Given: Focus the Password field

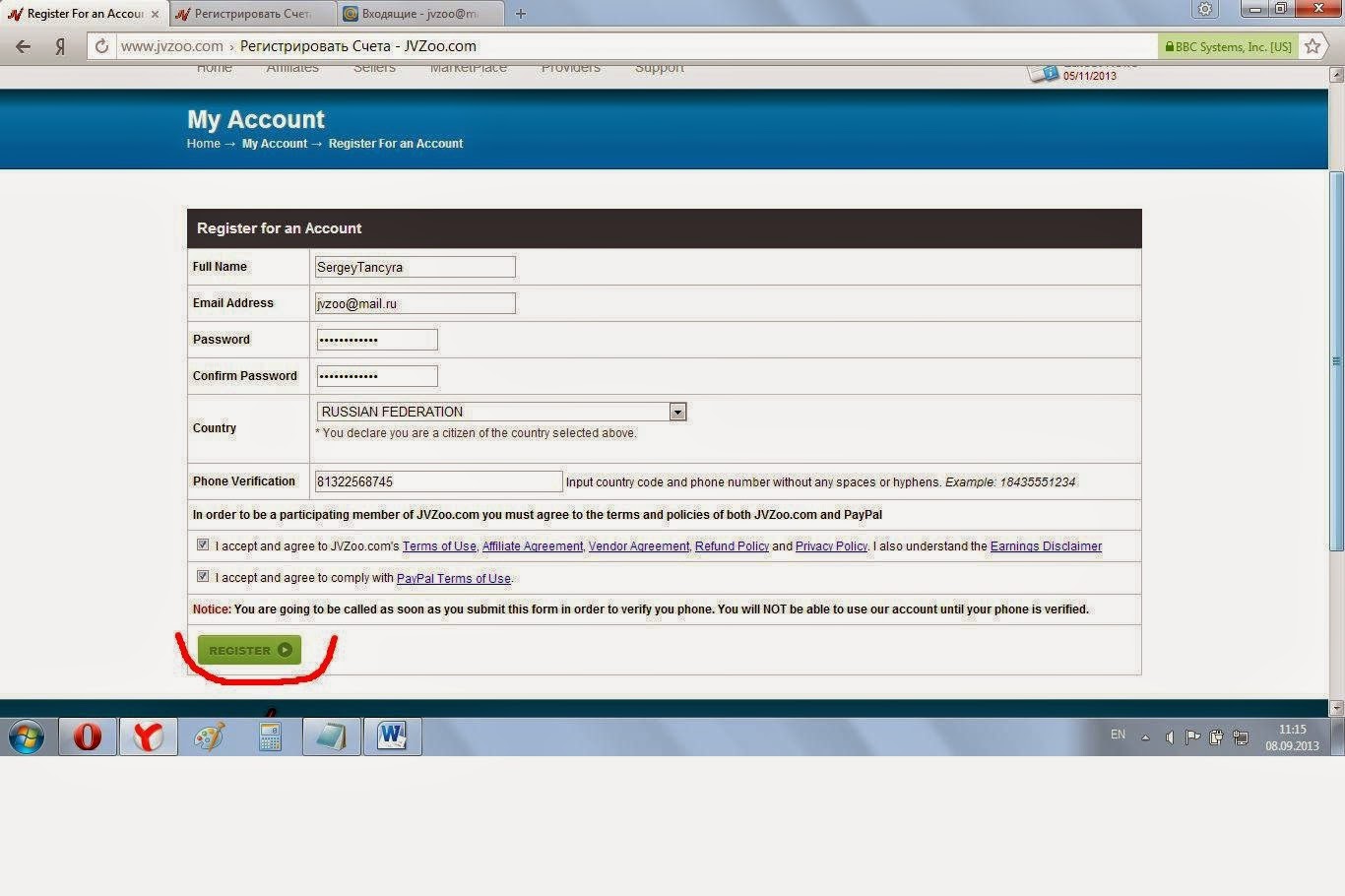Looking at the screenshot, I should coord(377,340).
